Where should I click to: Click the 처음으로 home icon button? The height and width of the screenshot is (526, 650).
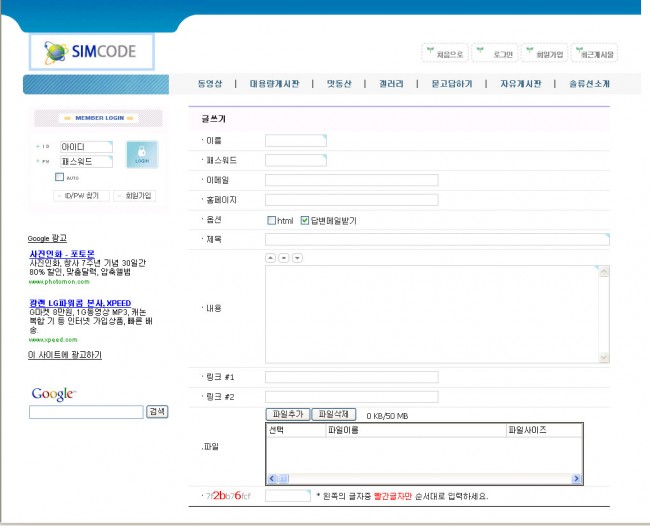point(442,53)
